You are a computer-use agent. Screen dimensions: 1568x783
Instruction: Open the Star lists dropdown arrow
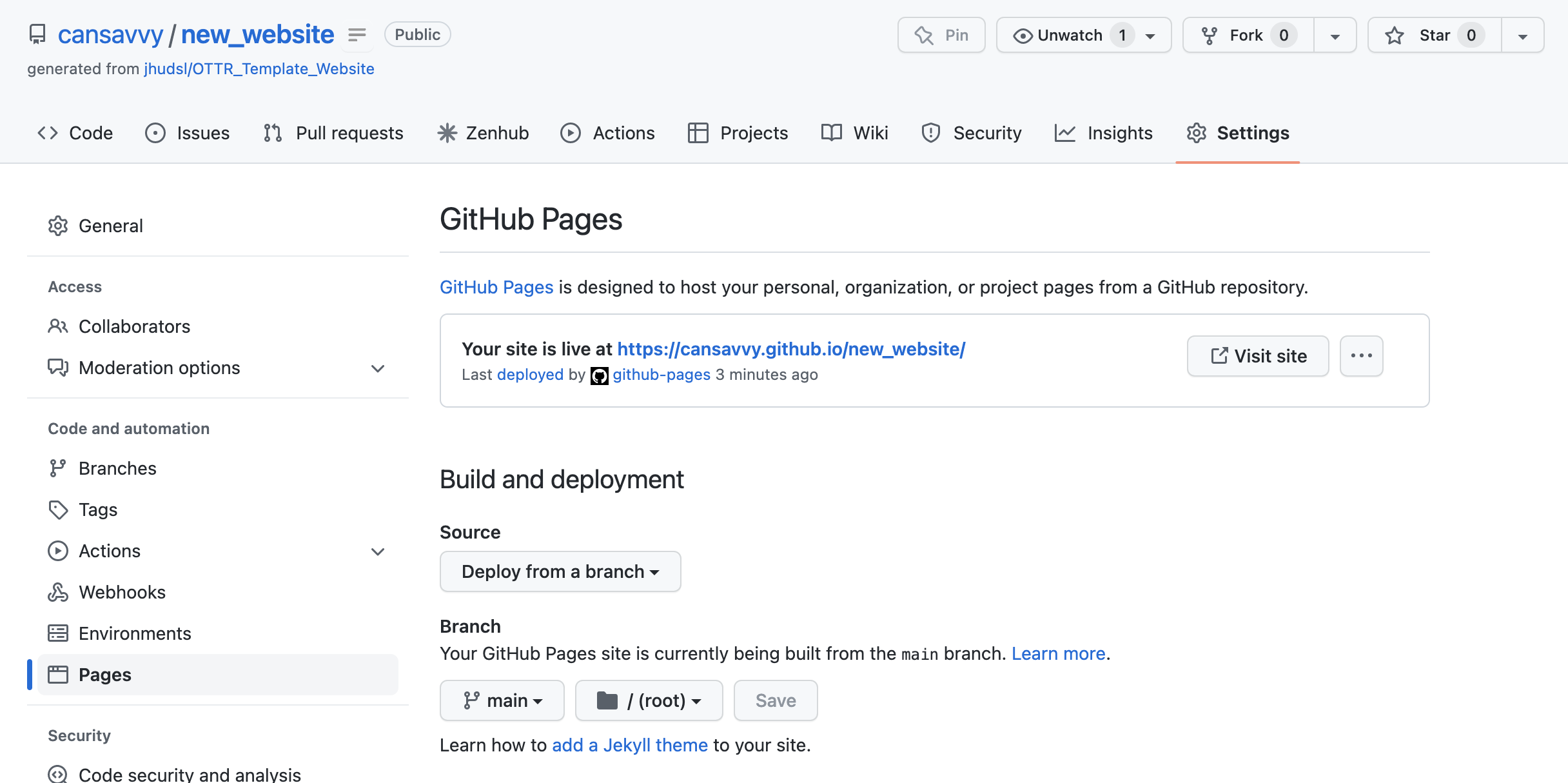(1522, 35)
